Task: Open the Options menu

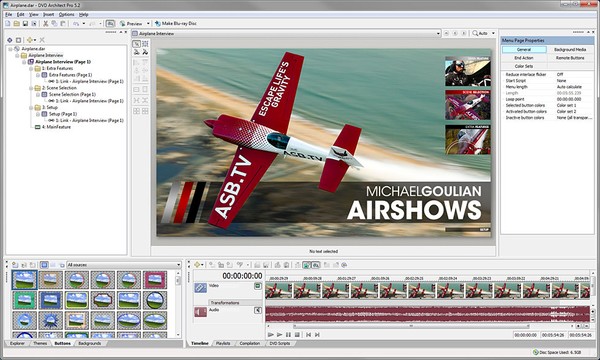Action: tap(67, 15)
